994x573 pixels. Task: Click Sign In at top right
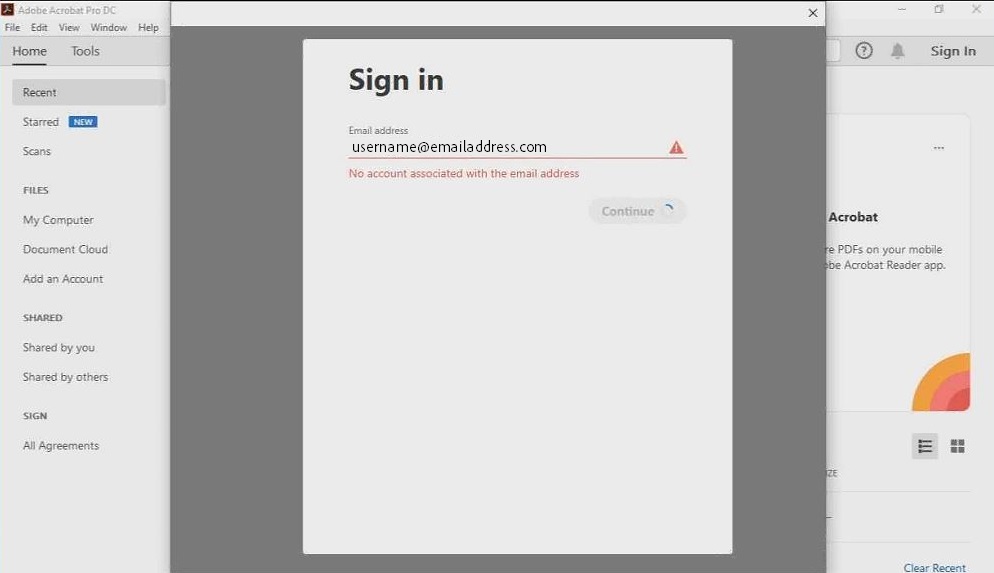[x=953, y=51]
